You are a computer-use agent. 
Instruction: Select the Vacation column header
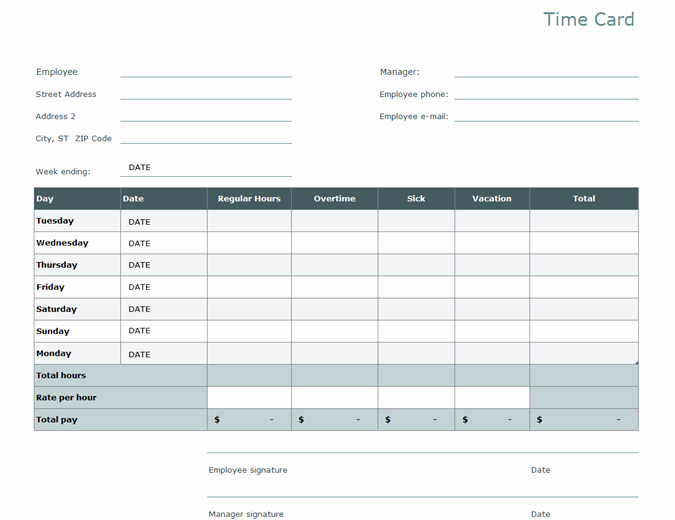(492, 198)
